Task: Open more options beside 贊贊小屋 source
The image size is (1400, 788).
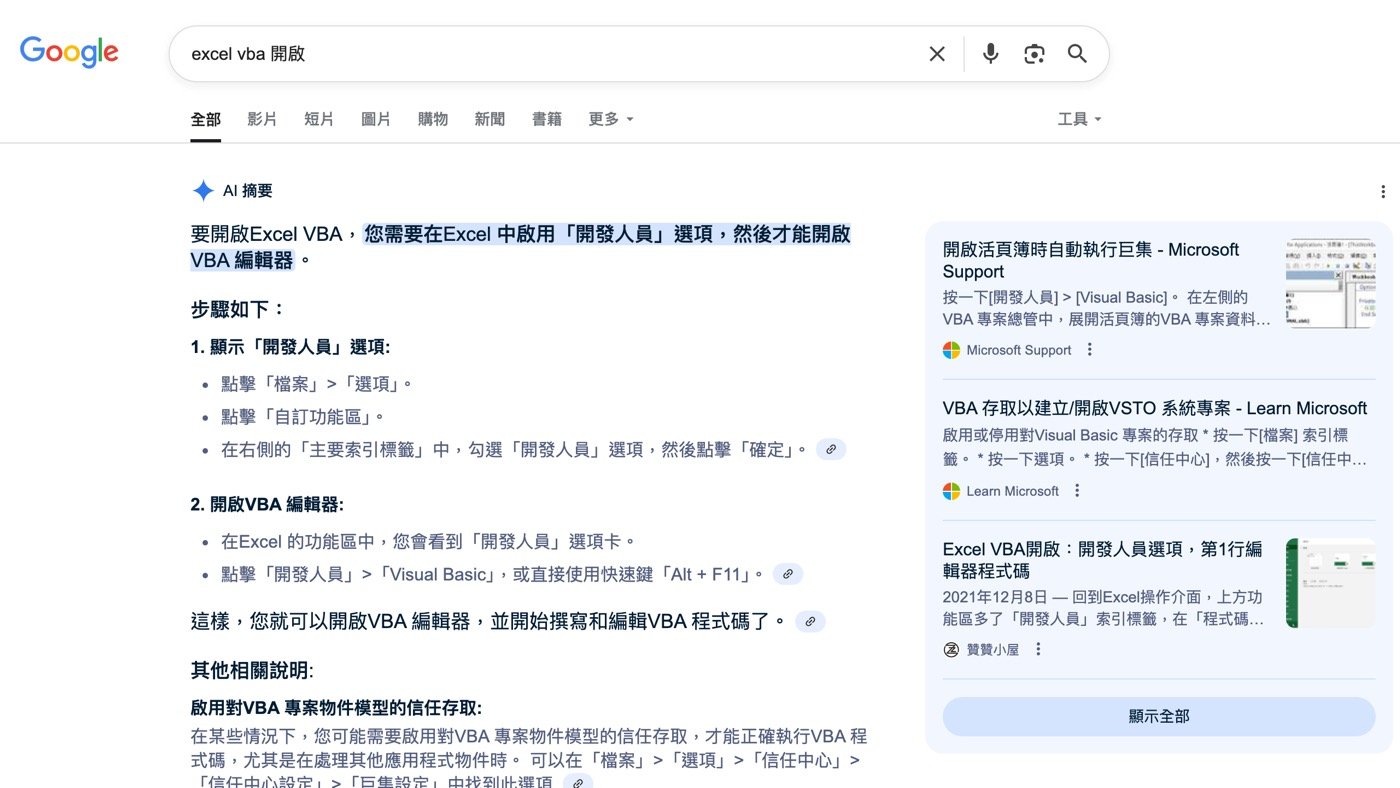Action: (1038, 650)
